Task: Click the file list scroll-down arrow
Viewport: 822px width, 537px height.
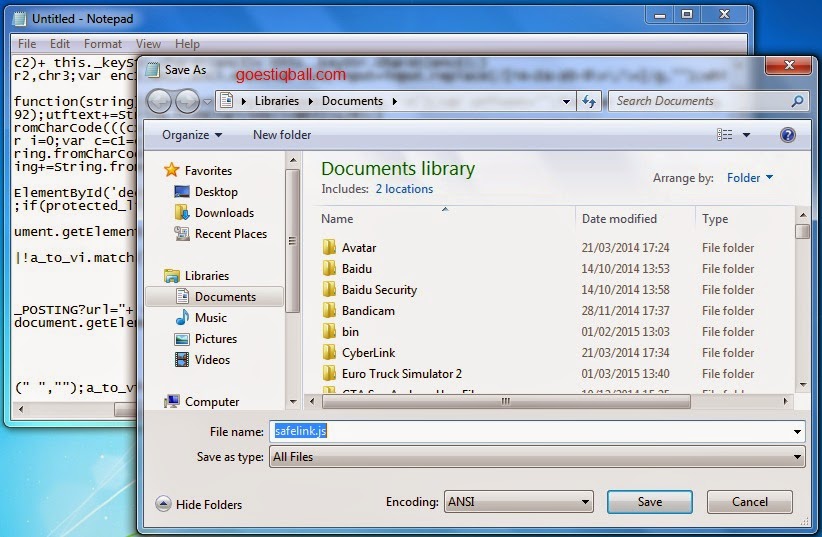Action: [803, 385]
